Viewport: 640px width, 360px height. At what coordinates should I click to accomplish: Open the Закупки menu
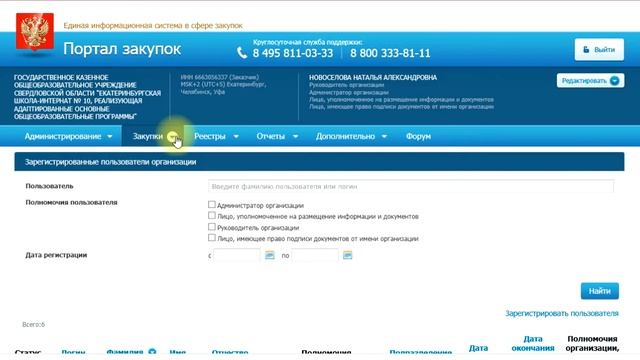147,136
